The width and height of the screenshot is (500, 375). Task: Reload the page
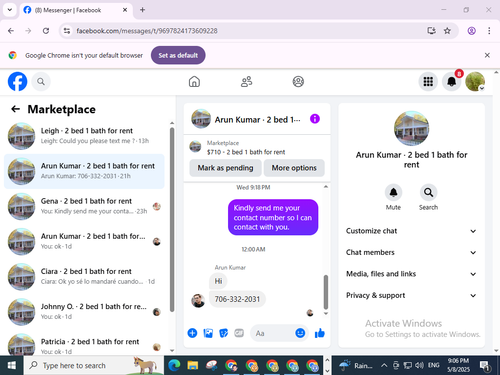click(x=46, y=31)
